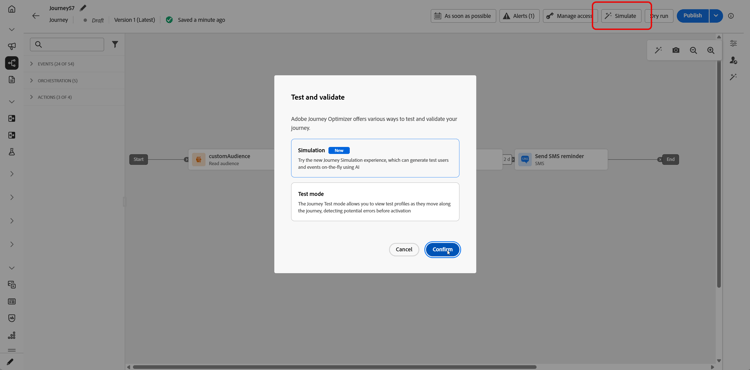Select the customAudience Read audience node
Screen dimensions: 750x370
pyautogui.click(x=232, y=159)
